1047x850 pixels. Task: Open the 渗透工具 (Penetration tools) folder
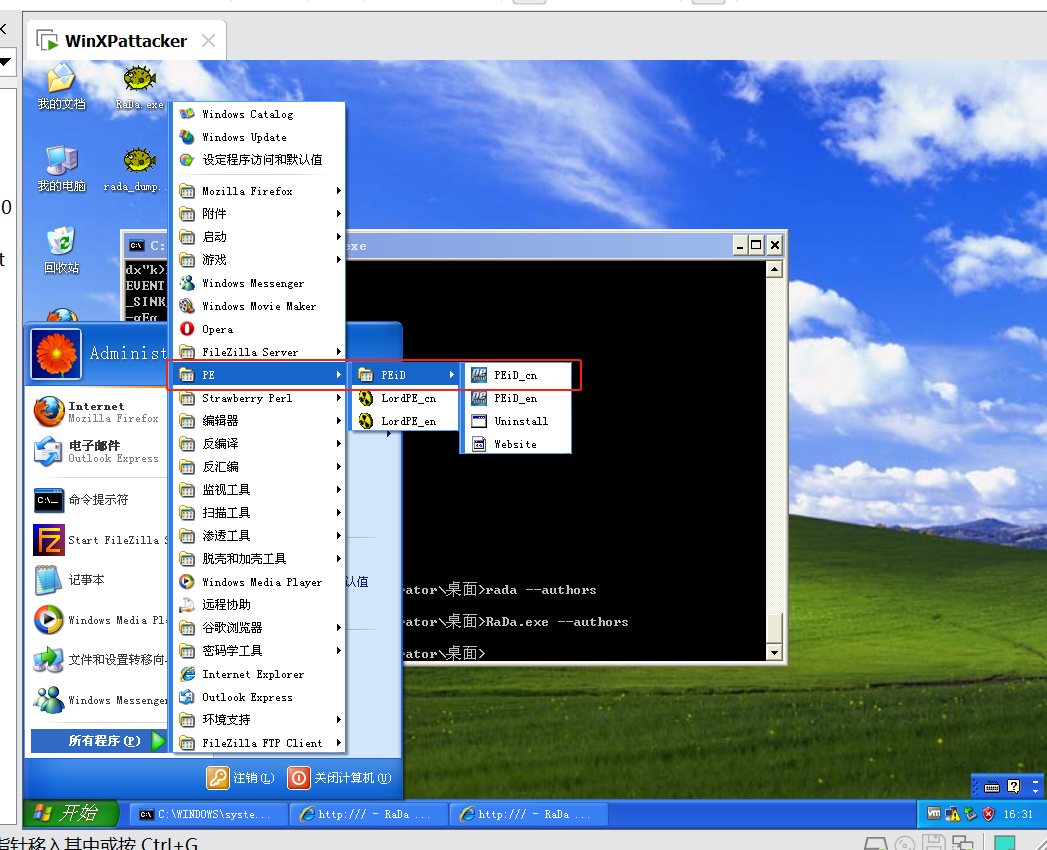(x=259, y=536)
